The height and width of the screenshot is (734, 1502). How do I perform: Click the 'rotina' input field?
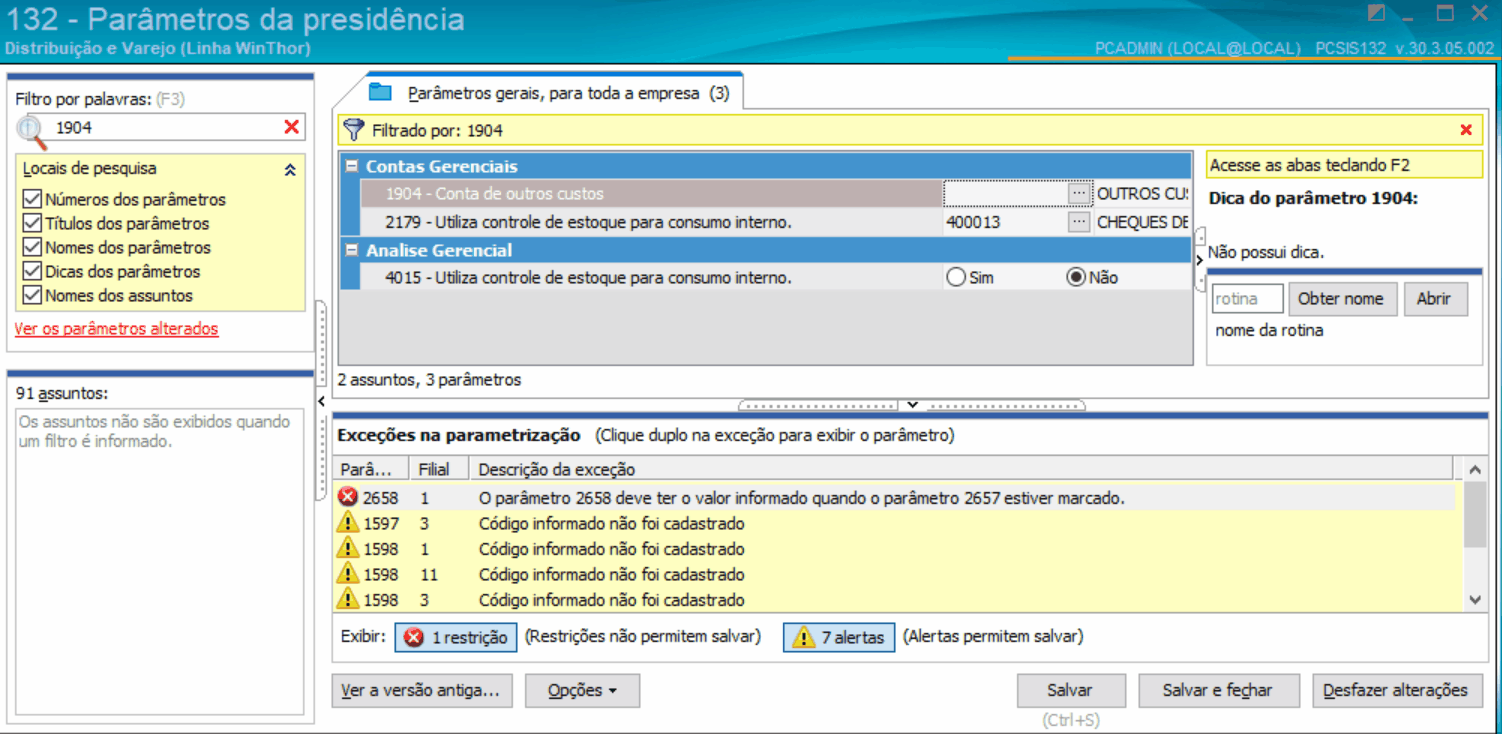click(1247, 298)
